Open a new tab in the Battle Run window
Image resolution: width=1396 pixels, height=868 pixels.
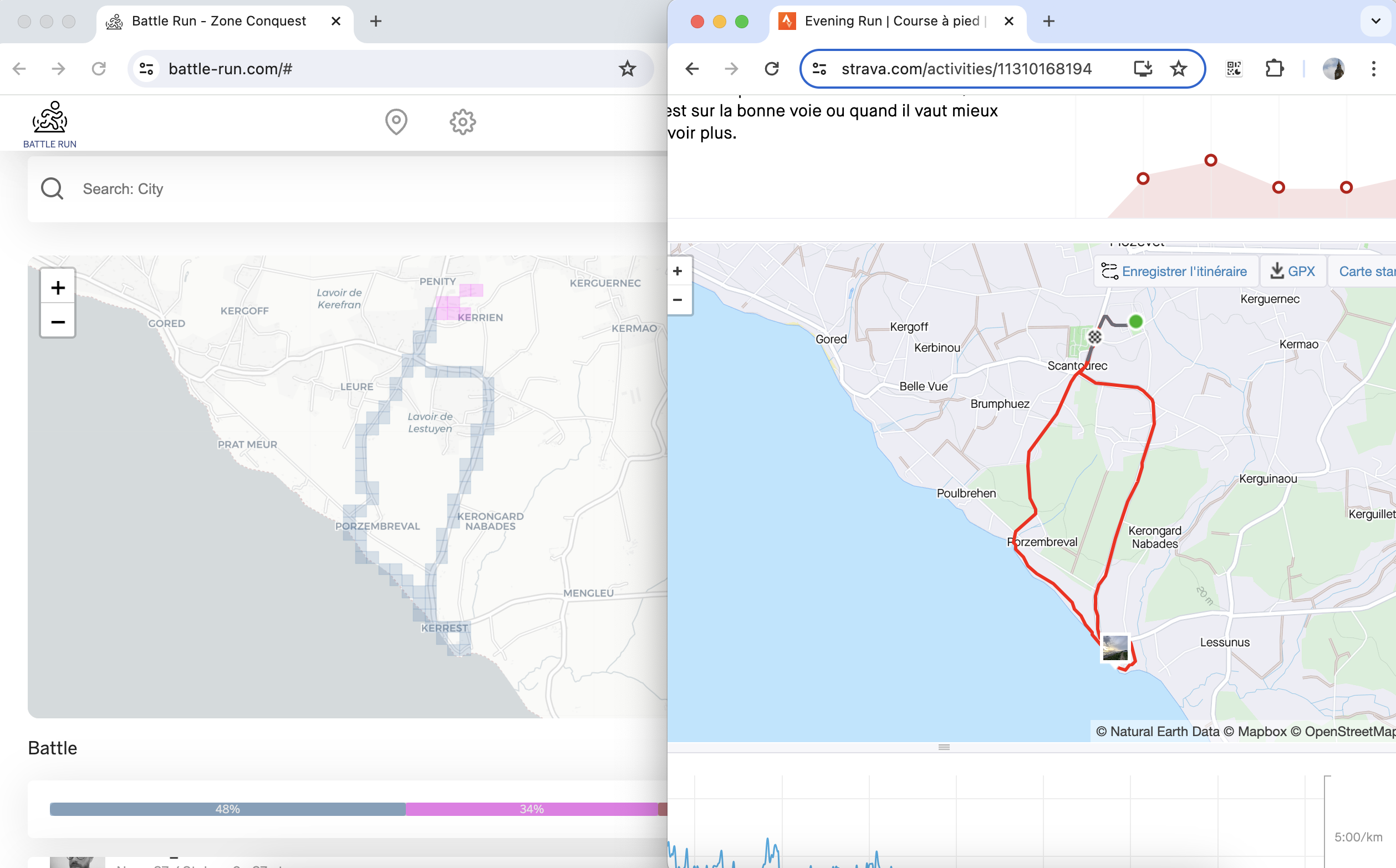(x=375, y=21)
